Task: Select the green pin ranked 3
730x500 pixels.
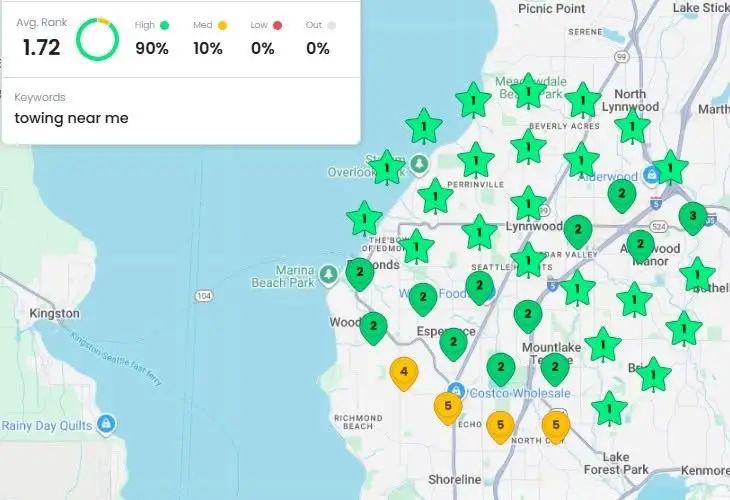Action: 693,217
